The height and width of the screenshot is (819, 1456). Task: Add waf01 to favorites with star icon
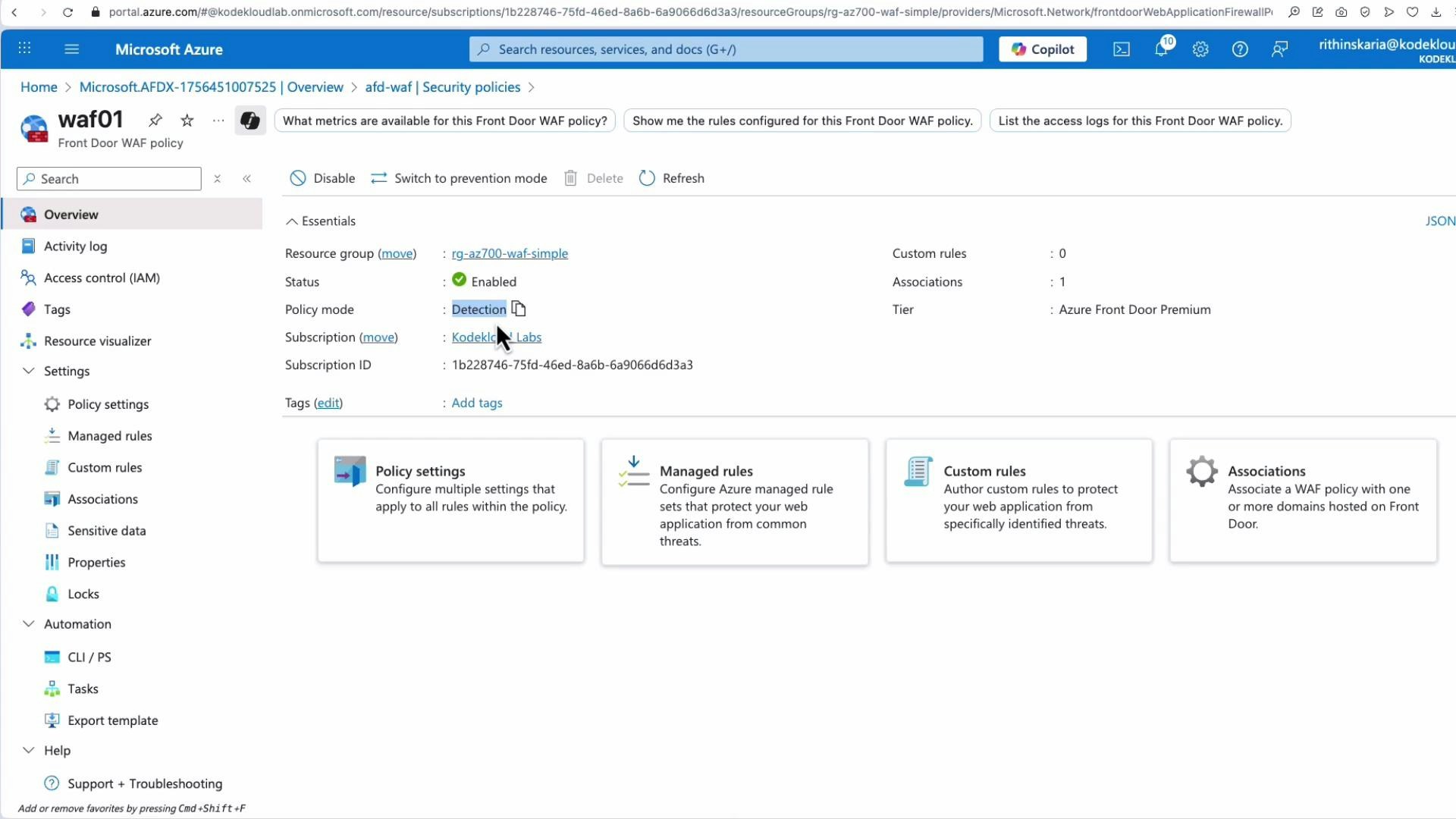tap(187, 120)
